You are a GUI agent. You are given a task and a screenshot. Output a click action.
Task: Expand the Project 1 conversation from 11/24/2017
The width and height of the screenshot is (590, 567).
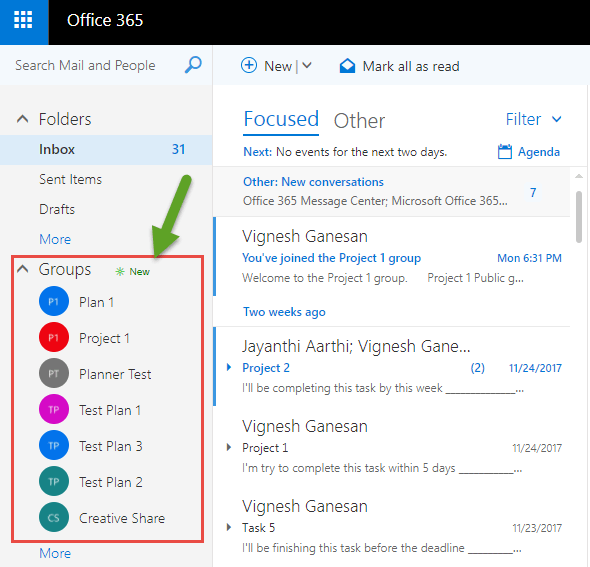click(x=229, y=447)
